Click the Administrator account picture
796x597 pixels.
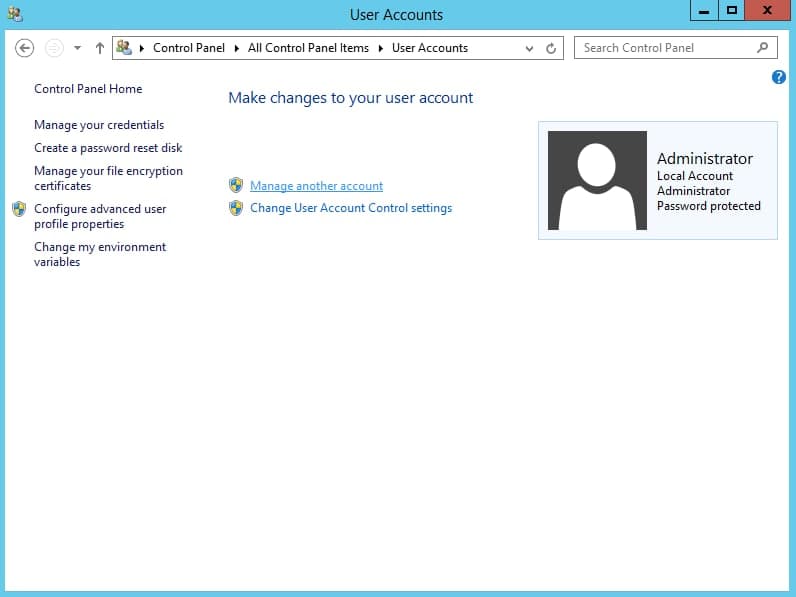pyautogui.click(x=597, y=180)
